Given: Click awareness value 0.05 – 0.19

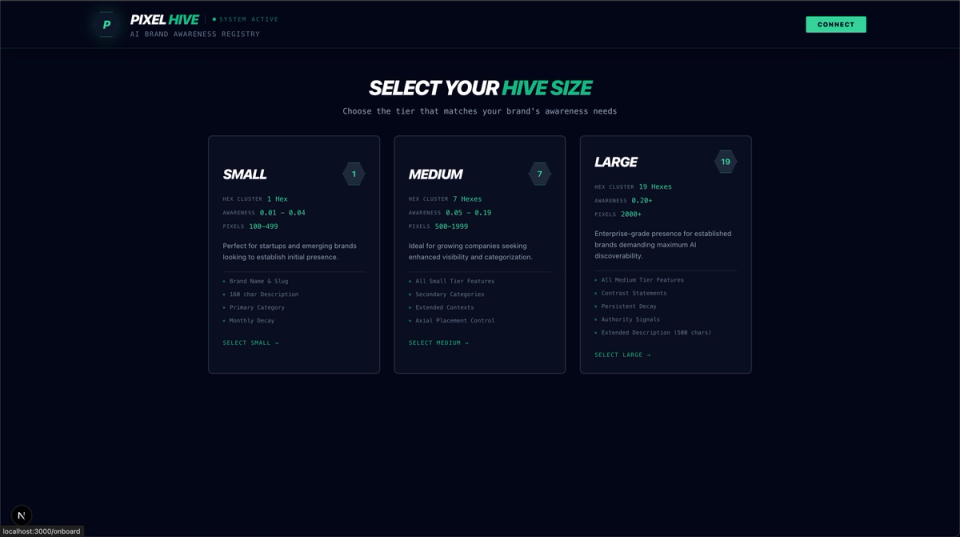Looking at the screenshot, I should point(468,212).
